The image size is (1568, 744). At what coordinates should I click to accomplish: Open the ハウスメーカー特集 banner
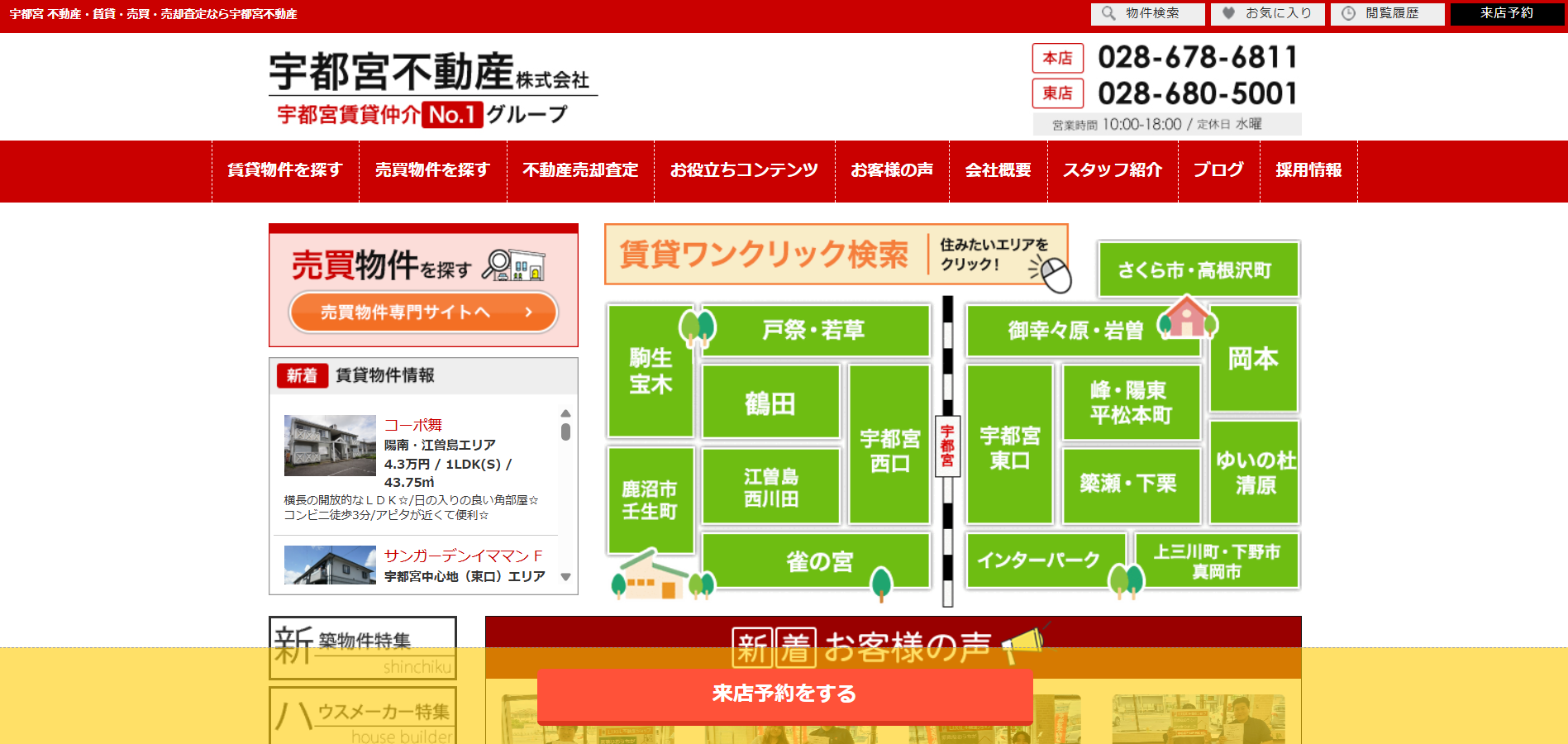(x=363, y=717)
